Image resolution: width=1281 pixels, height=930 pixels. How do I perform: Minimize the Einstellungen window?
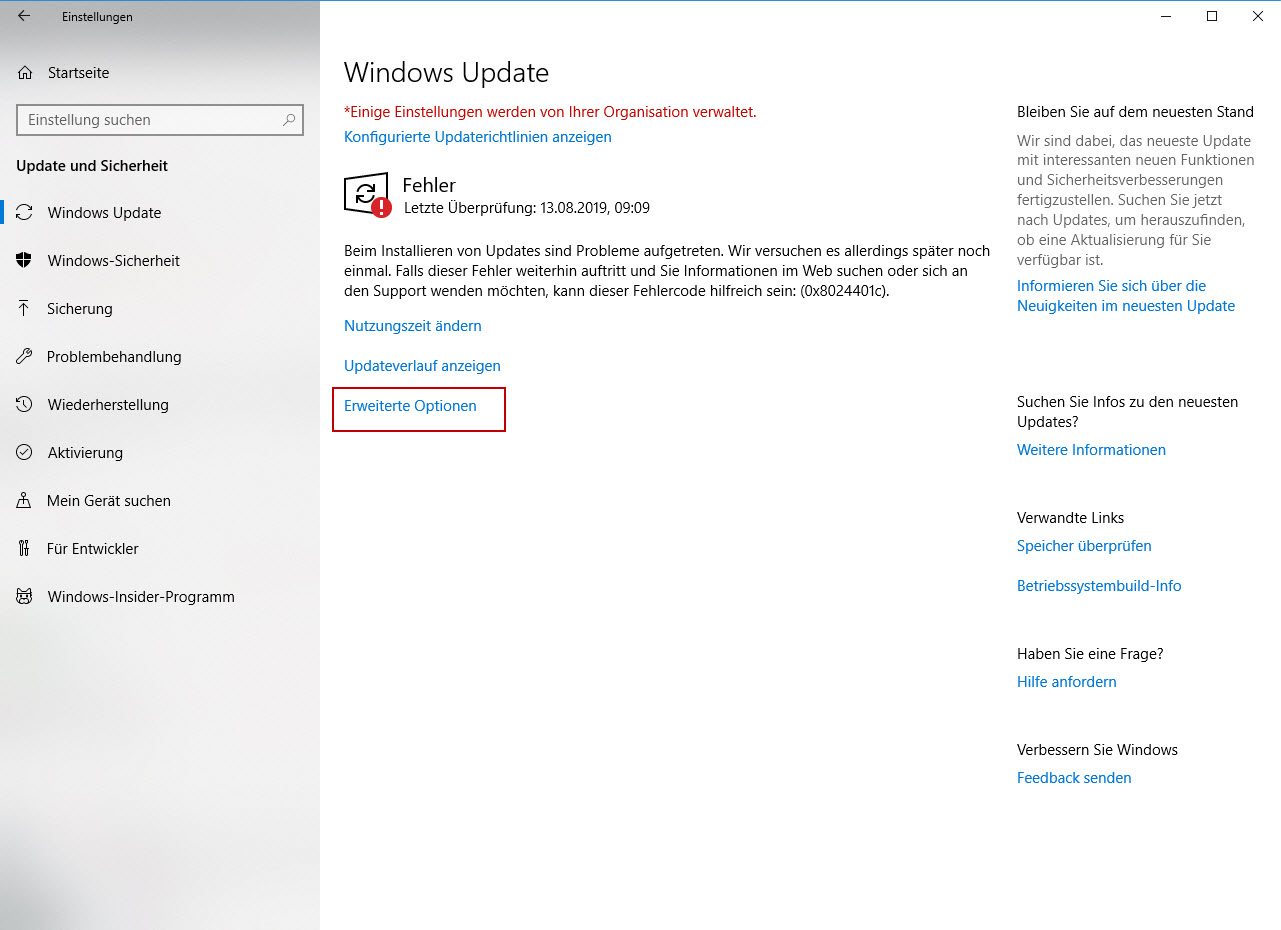click(x=1166, y=16)
